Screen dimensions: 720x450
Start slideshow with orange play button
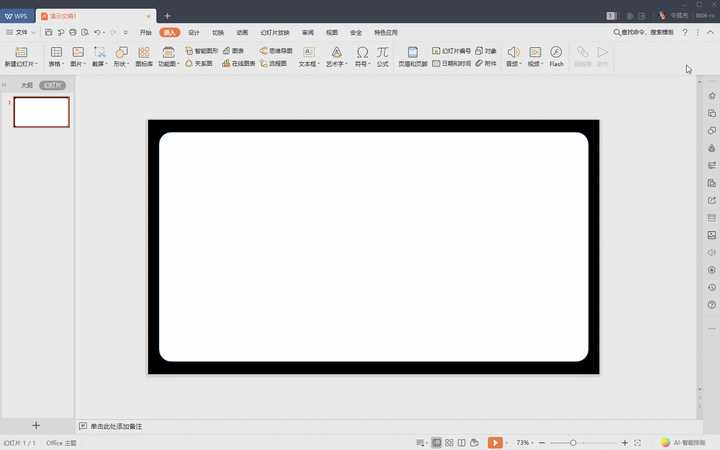pyautogui.click(x=495, y=443)
